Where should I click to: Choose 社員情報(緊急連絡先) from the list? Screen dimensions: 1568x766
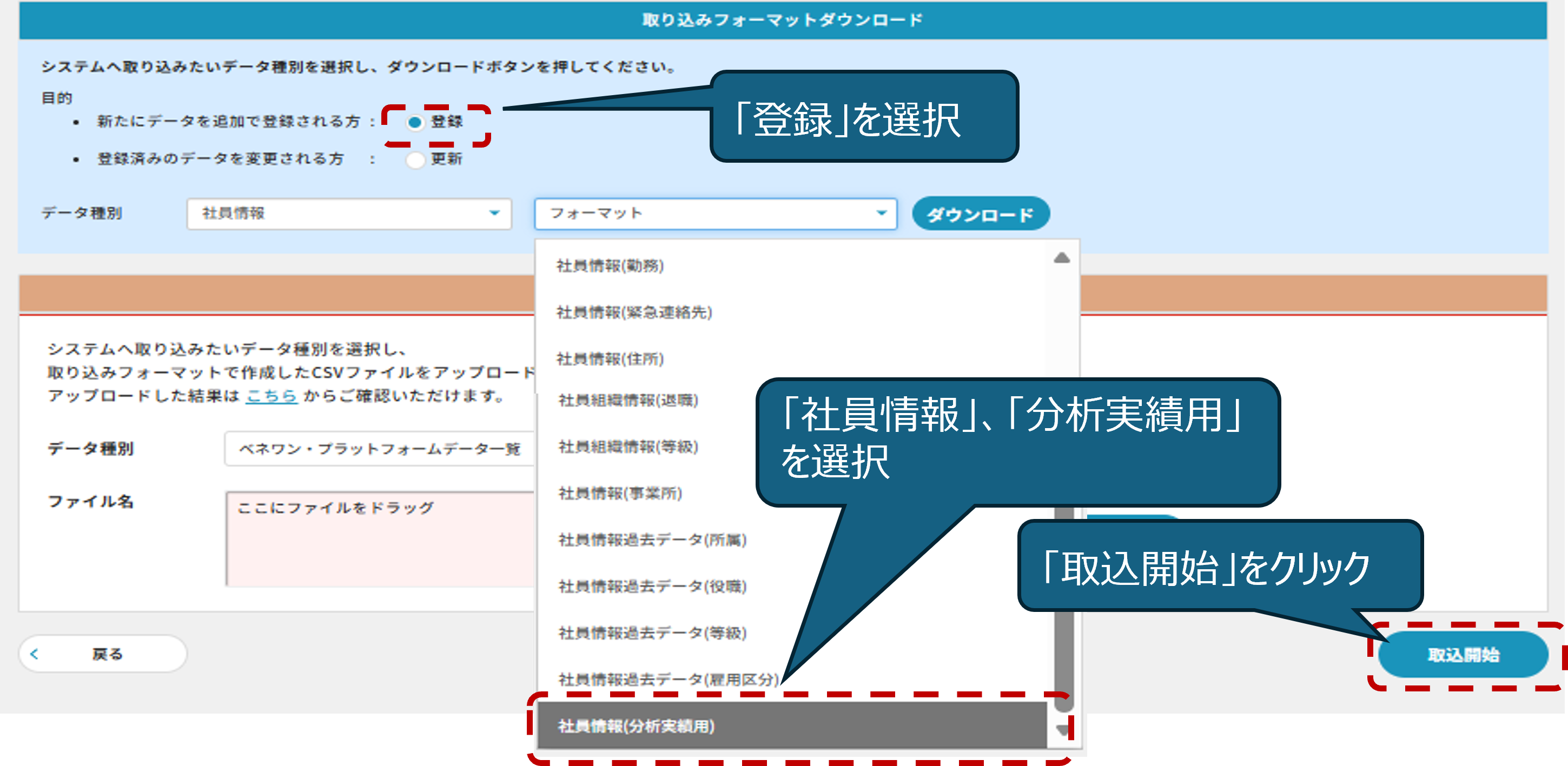point(634,312)
